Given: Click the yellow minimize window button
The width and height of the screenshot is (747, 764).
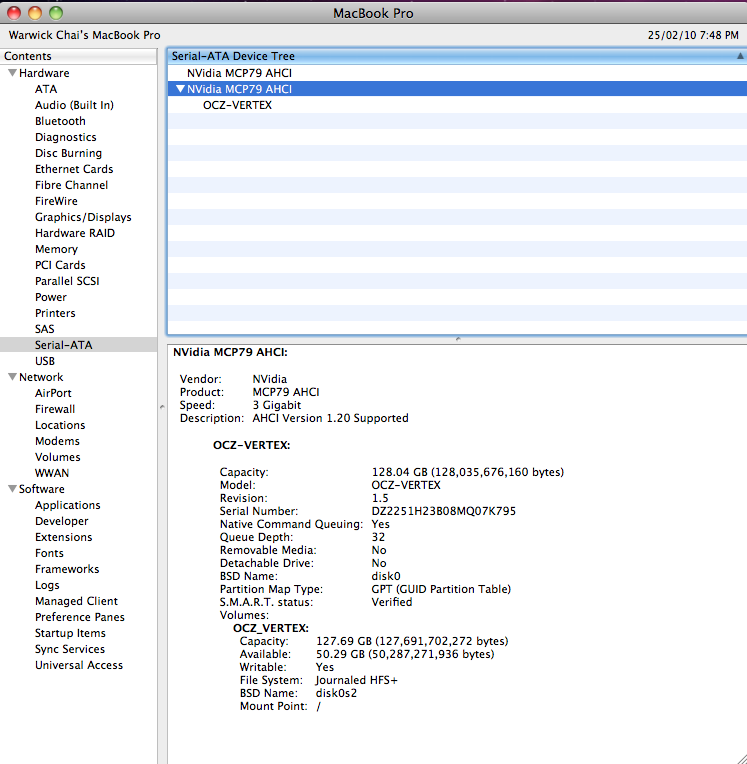Looking at the screenshot, I should (35, 13).
